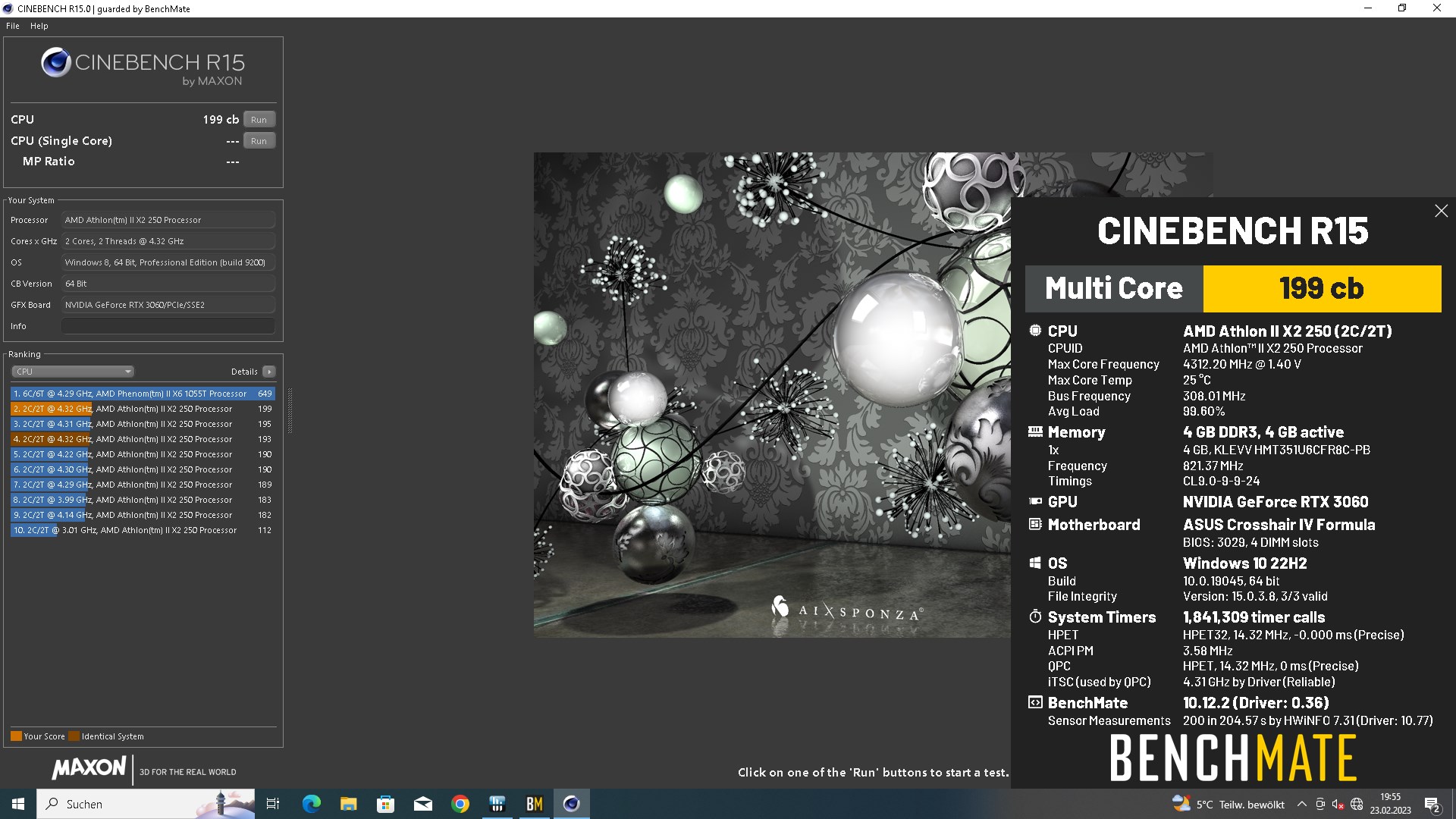This screenshot has height=819, width=1456.
Task: Click the rendered Cinebench scene image
Action: (772, 394)
